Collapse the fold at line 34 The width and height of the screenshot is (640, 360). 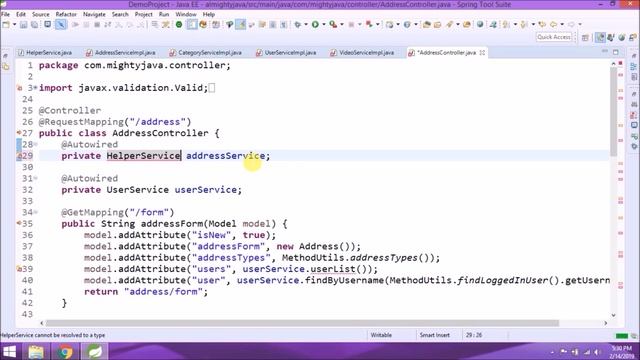click(x=36, y=212)
